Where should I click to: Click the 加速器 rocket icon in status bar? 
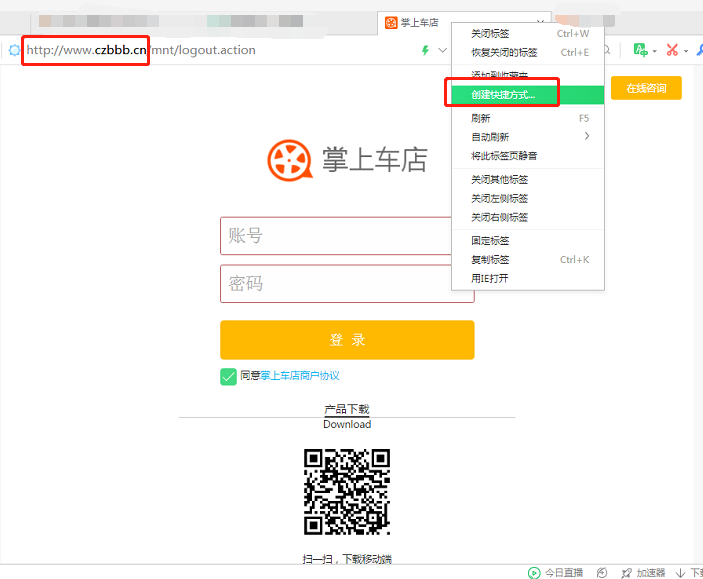pos(626,572)
